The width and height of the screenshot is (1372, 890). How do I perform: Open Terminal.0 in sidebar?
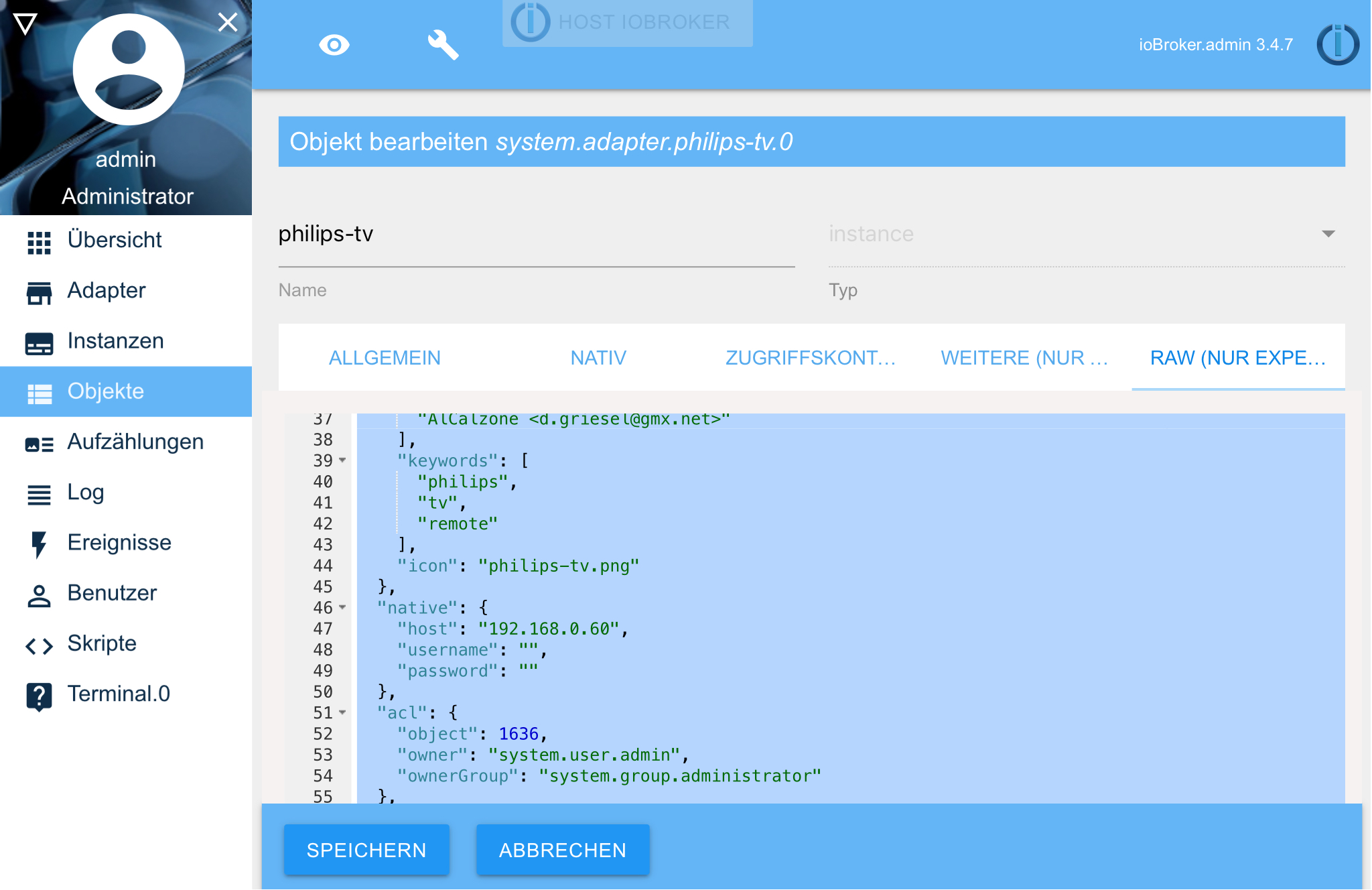coord(126,694)
